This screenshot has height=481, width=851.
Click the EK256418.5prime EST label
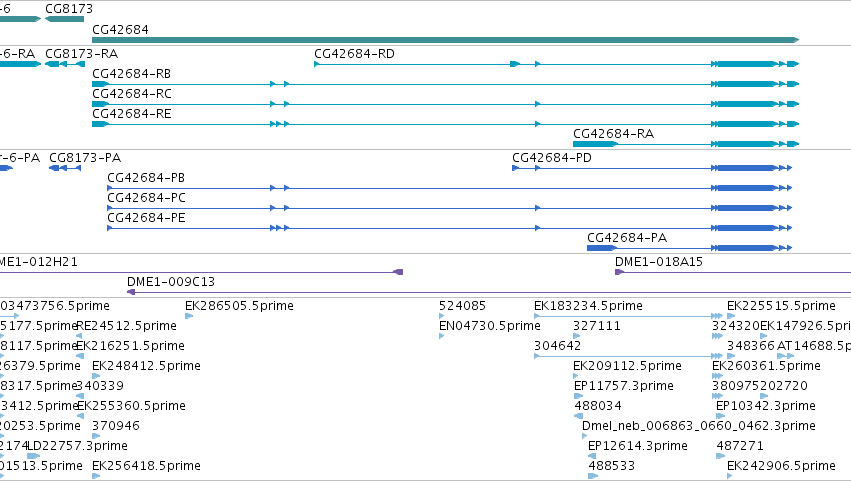click(x=147, y=466)
